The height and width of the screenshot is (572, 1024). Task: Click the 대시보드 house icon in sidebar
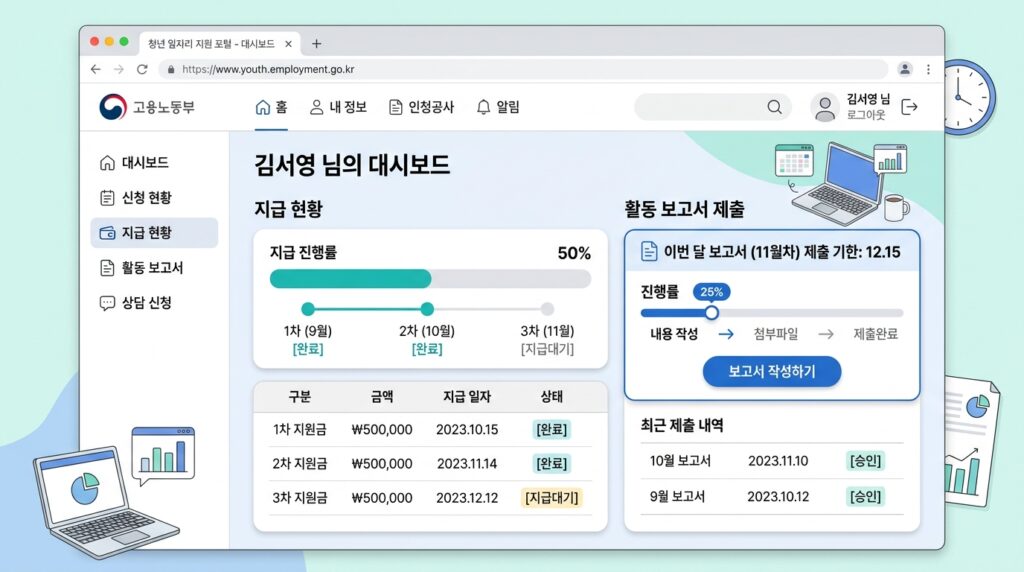(107, 163)
